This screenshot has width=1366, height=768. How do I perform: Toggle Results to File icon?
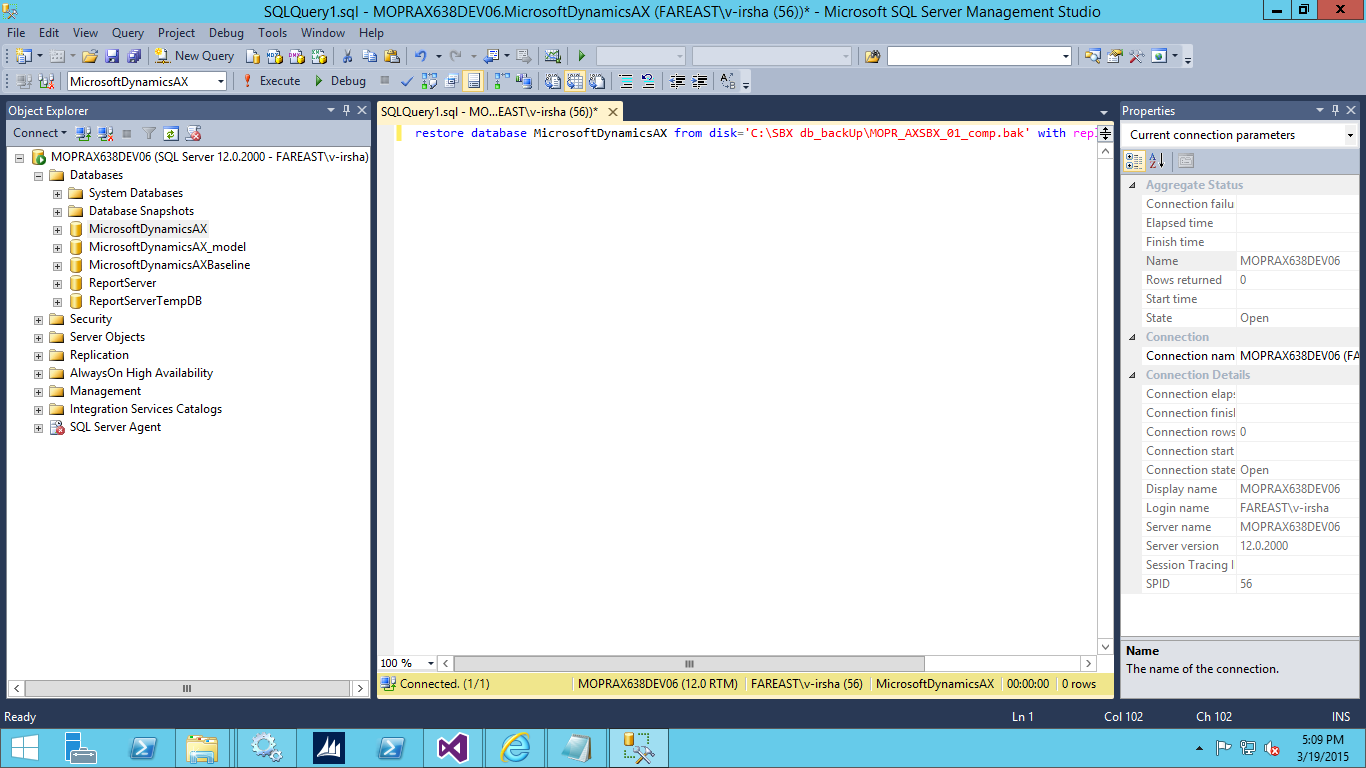[x=597, y=81]
